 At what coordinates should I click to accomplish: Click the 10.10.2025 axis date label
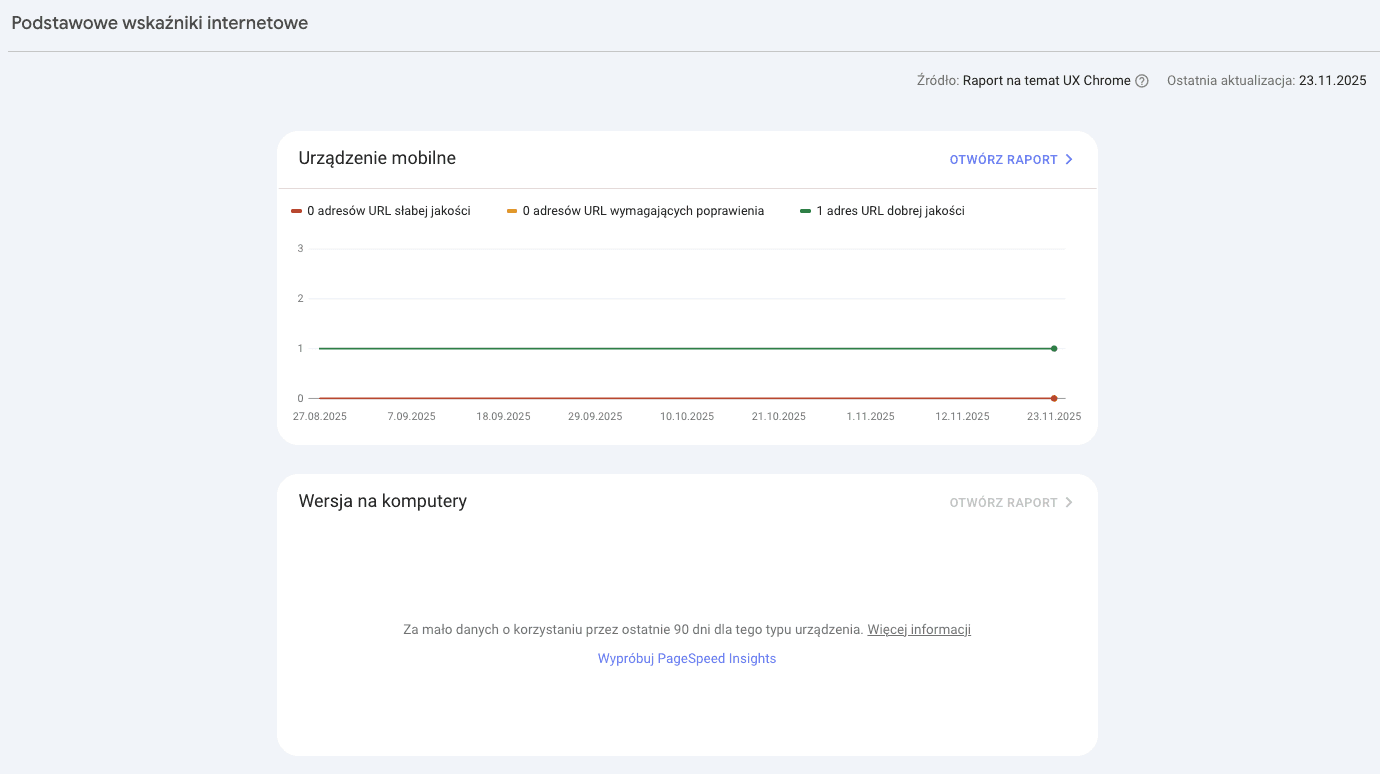tap(687, 417)
